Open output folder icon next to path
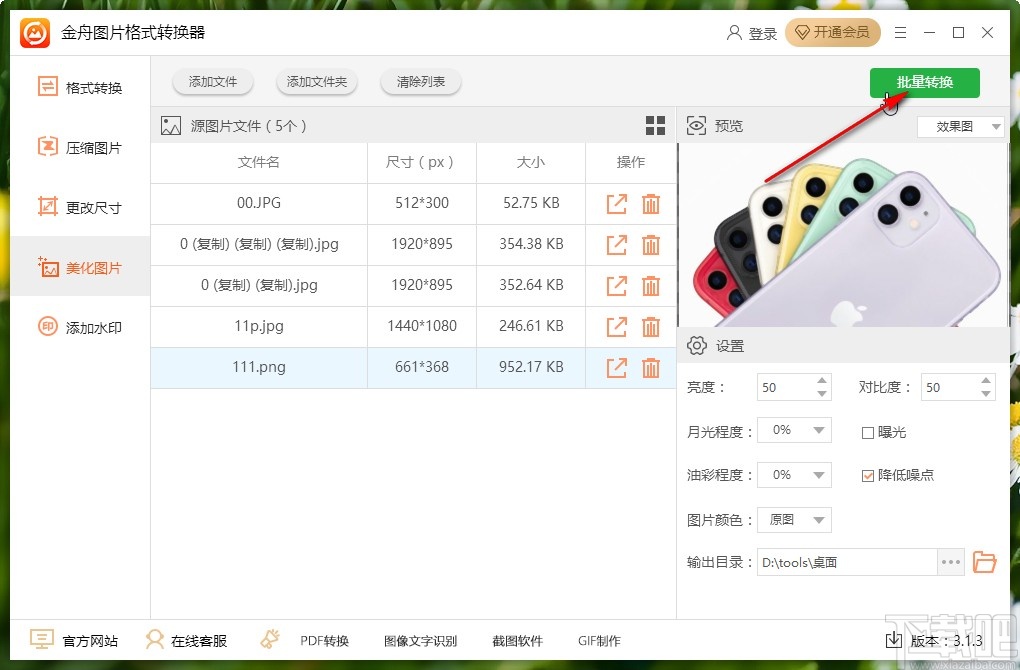The image size is (1020, 670). point(984,562)
